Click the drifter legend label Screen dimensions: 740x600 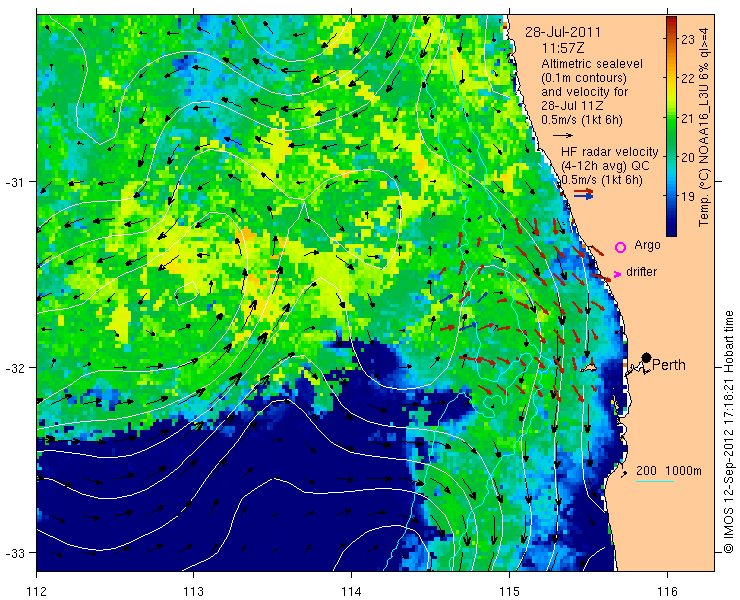coord(641,272)
